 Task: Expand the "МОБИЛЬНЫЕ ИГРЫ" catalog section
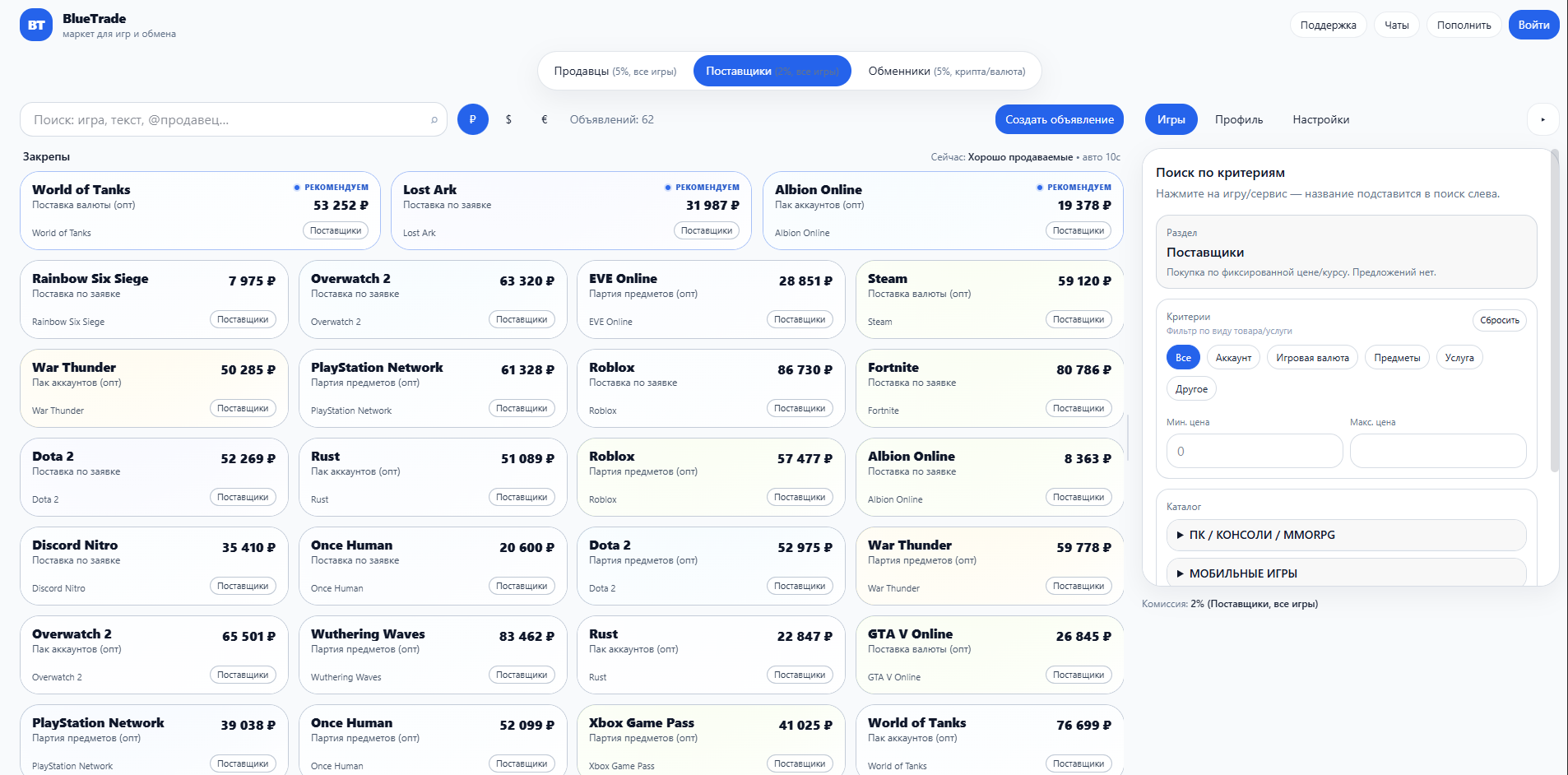(1346, 573)
